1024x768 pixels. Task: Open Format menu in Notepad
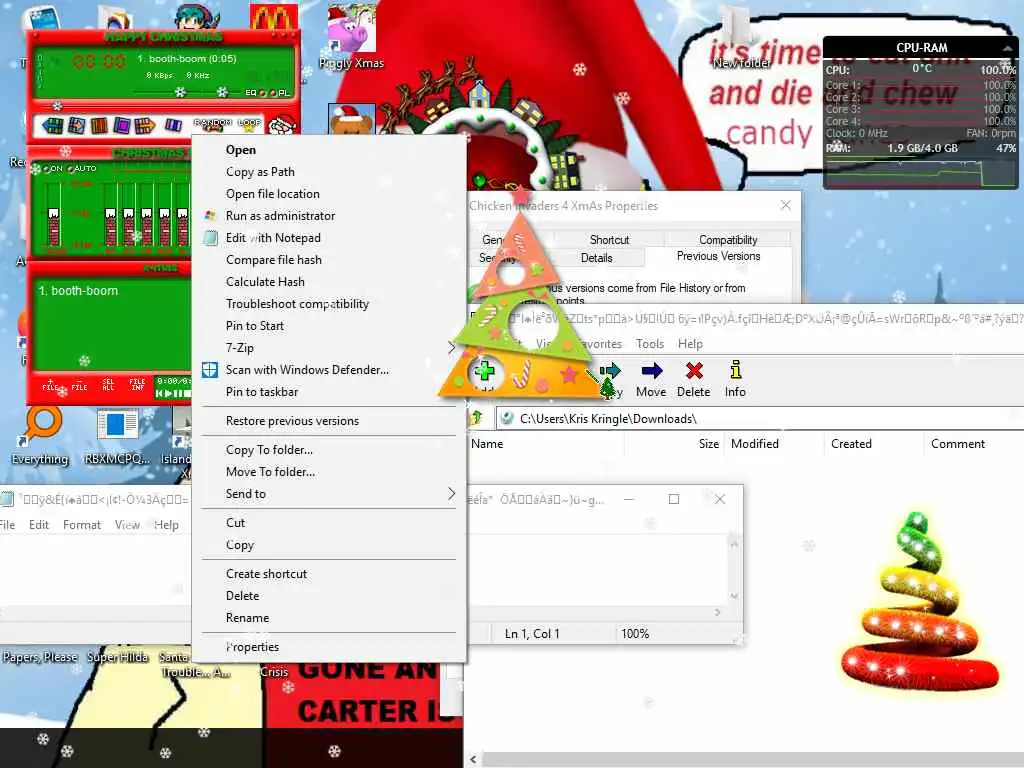pos(82,524)
